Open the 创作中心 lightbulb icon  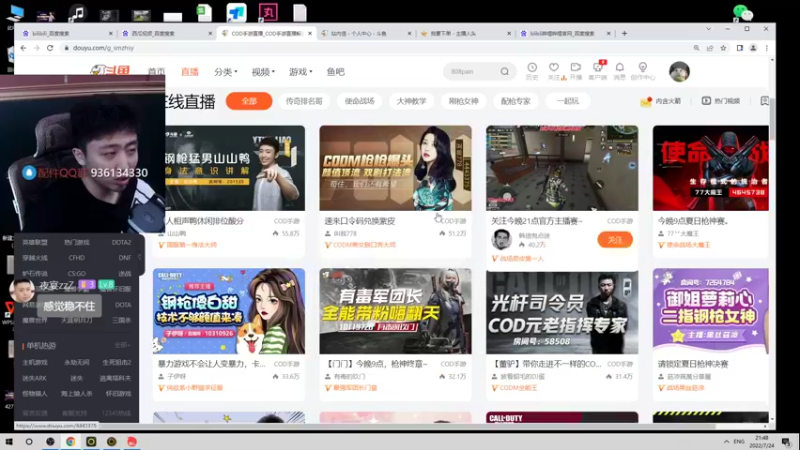[642, 71]
